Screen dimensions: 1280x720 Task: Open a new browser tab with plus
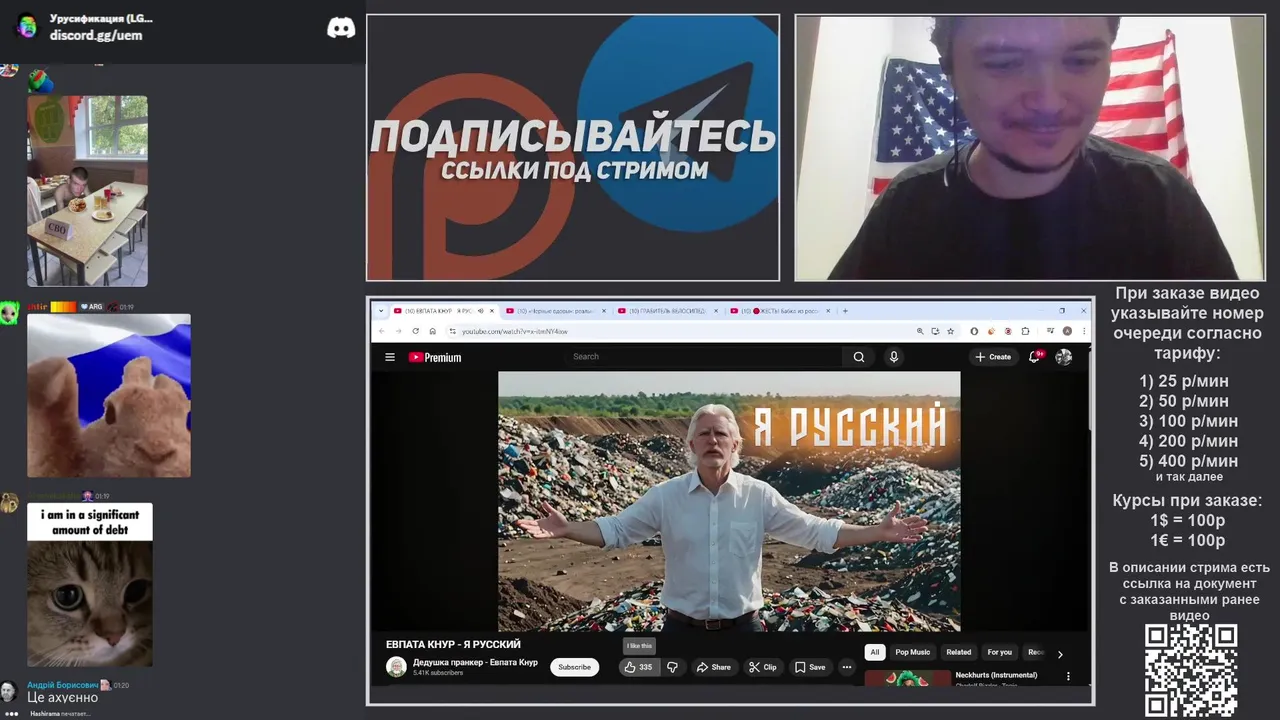845,311
